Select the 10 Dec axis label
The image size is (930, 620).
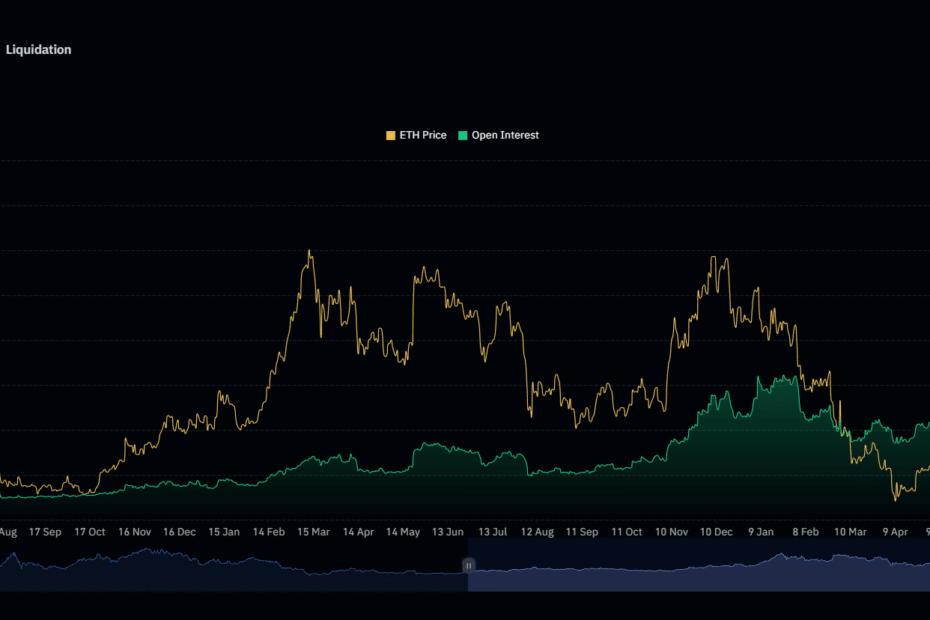coord(716,532)
